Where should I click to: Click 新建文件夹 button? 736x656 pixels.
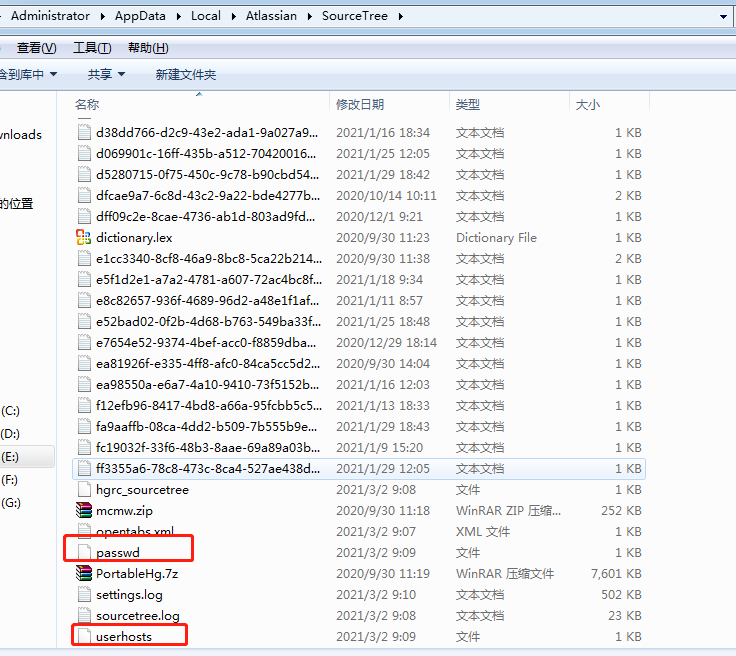186,74
